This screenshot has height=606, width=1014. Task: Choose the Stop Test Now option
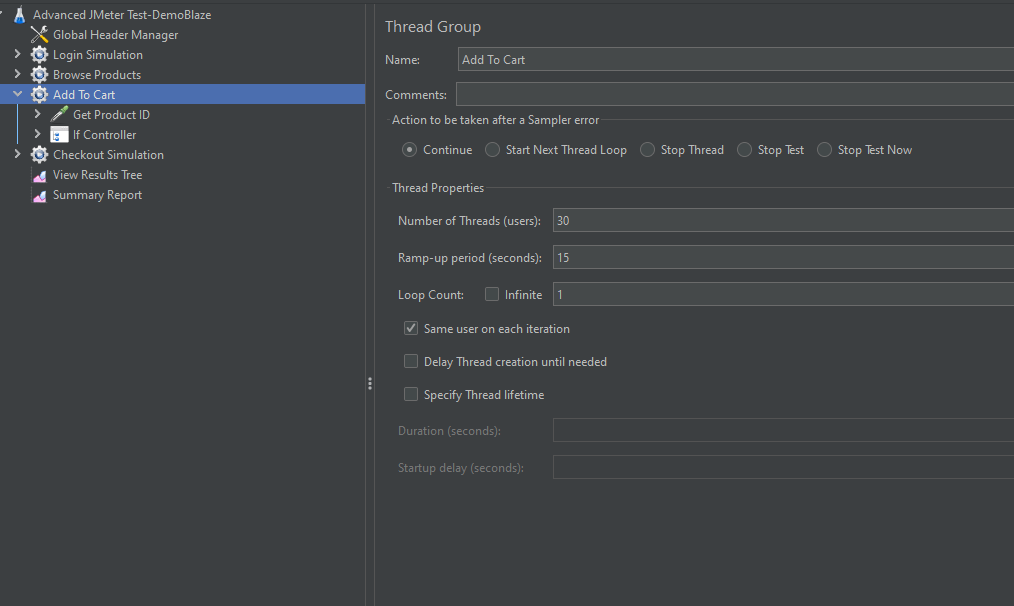coord(825,149)
